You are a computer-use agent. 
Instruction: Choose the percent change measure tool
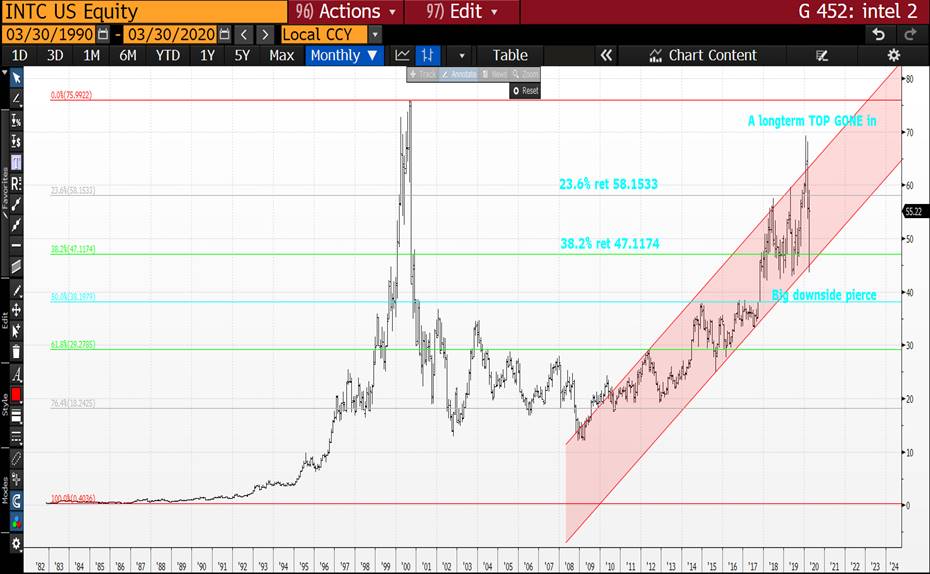pos(16,120)
